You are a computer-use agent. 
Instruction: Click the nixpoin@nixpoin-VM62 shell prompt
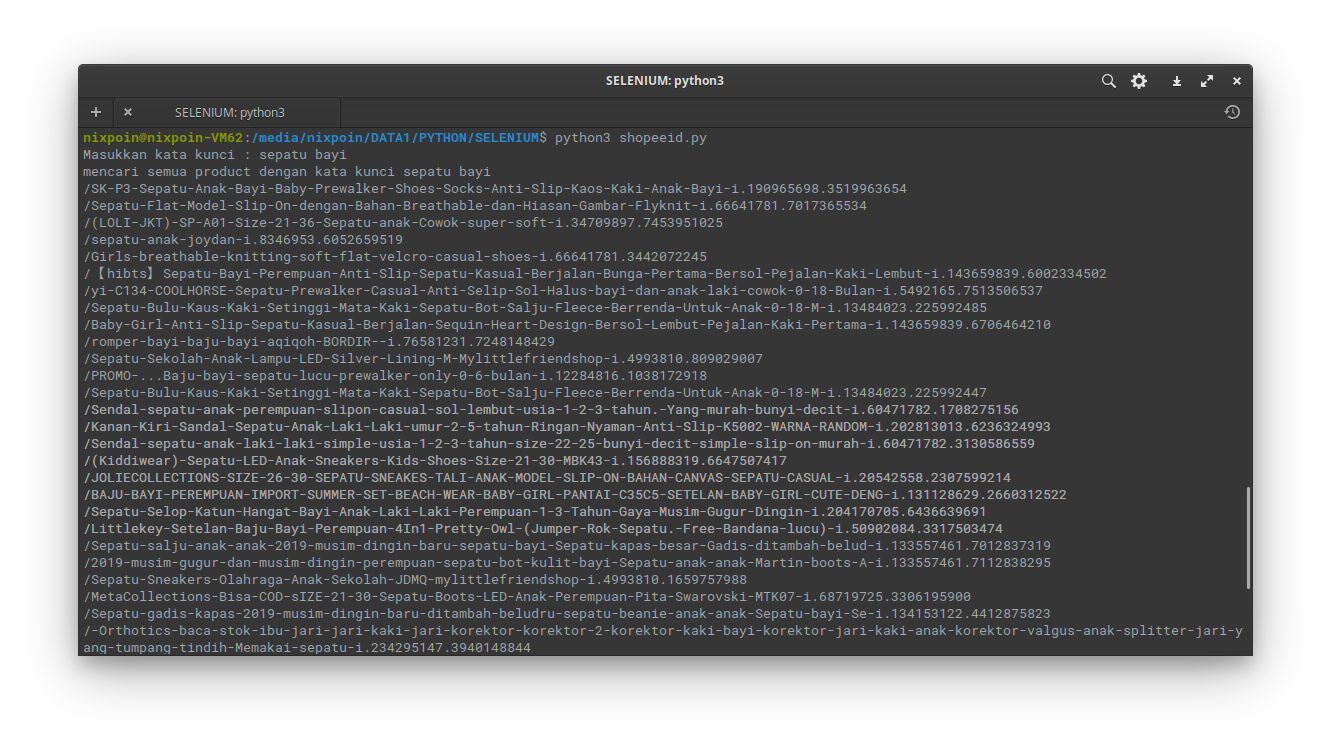coord(163,137)
